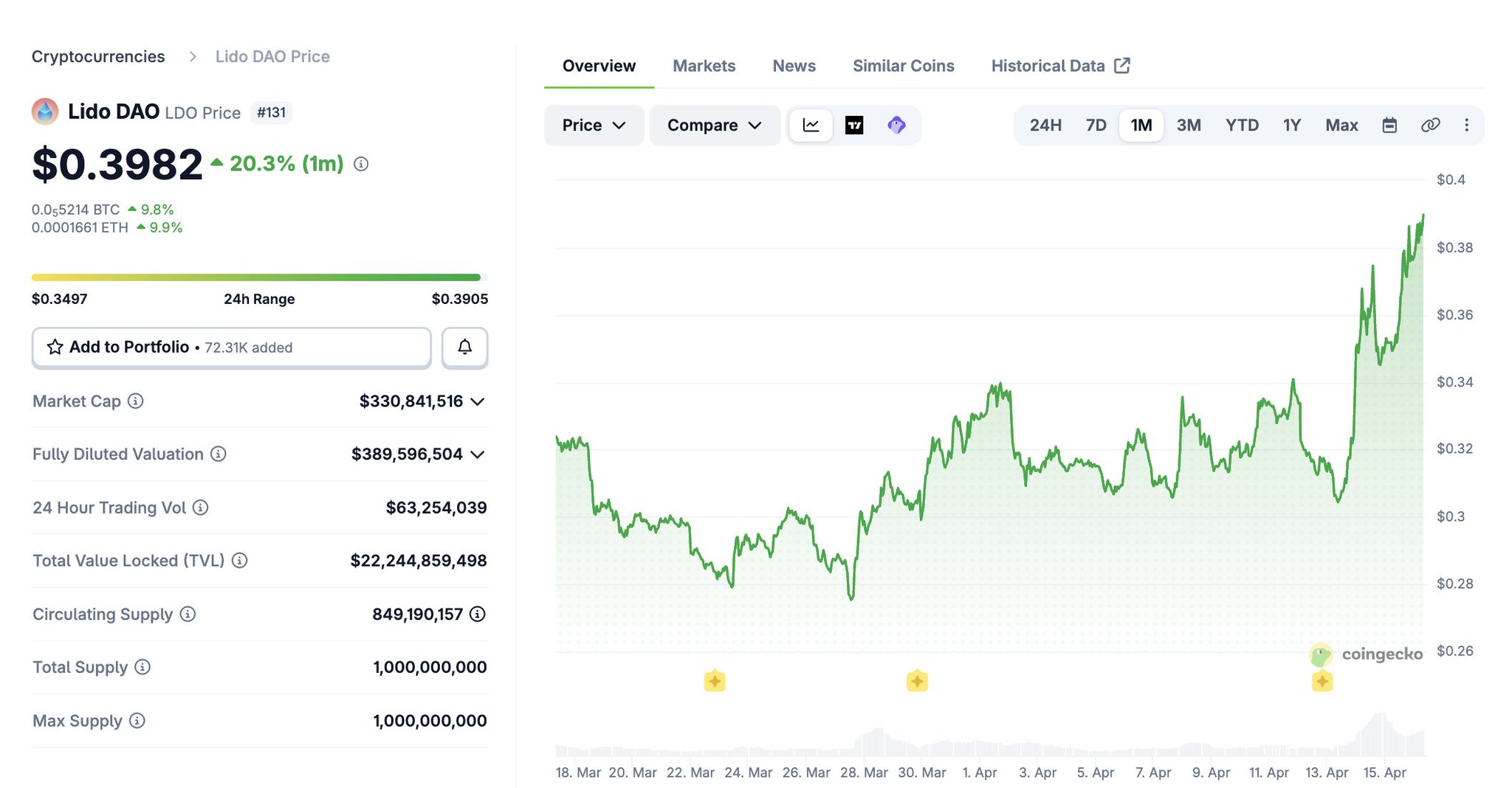
Task: Switch to the TradingView chart icon
Action: tap(854, 125)
